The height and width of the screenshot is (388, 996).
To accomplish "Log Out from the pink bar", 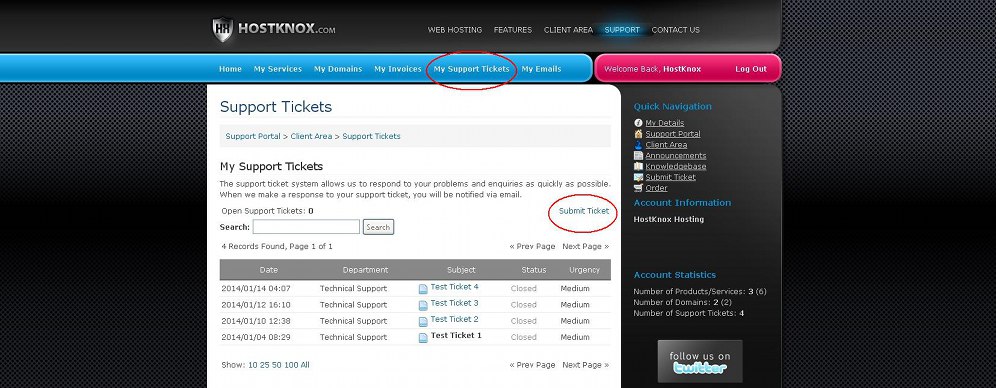I will pos(751,69).
